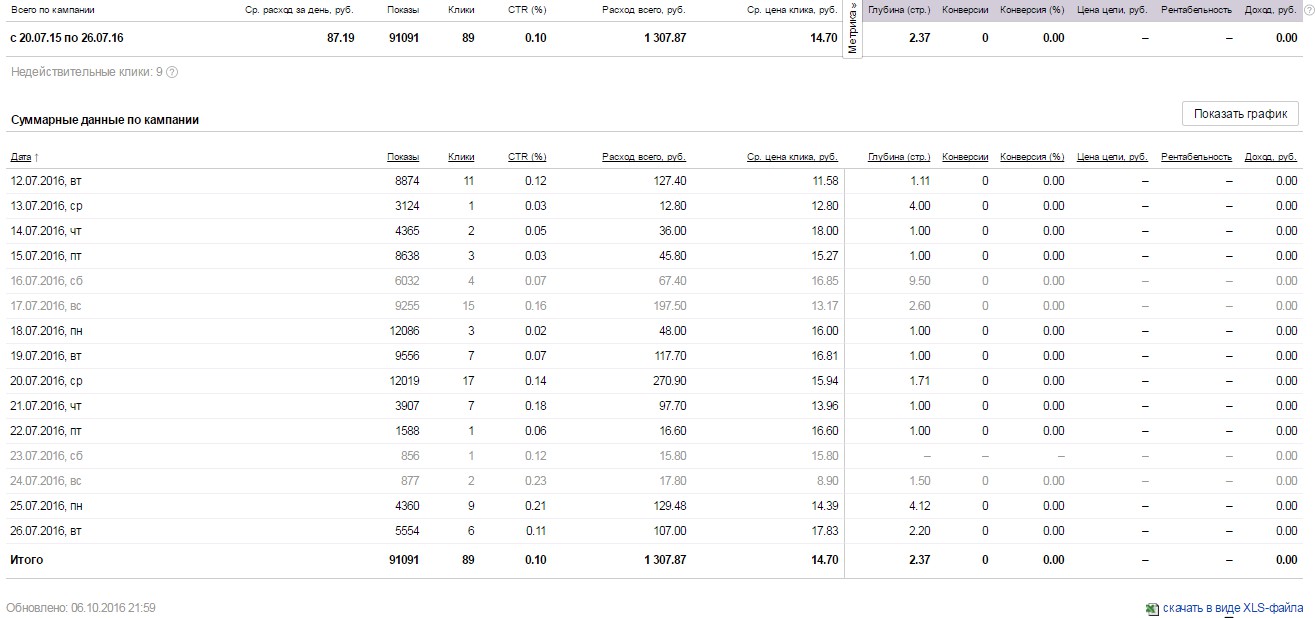Image resolution: width=1315 pixels, height=618 pixels.
Task: Sort table by Конверсии column header
Action: pyautogui.click(x=965, y=157)
